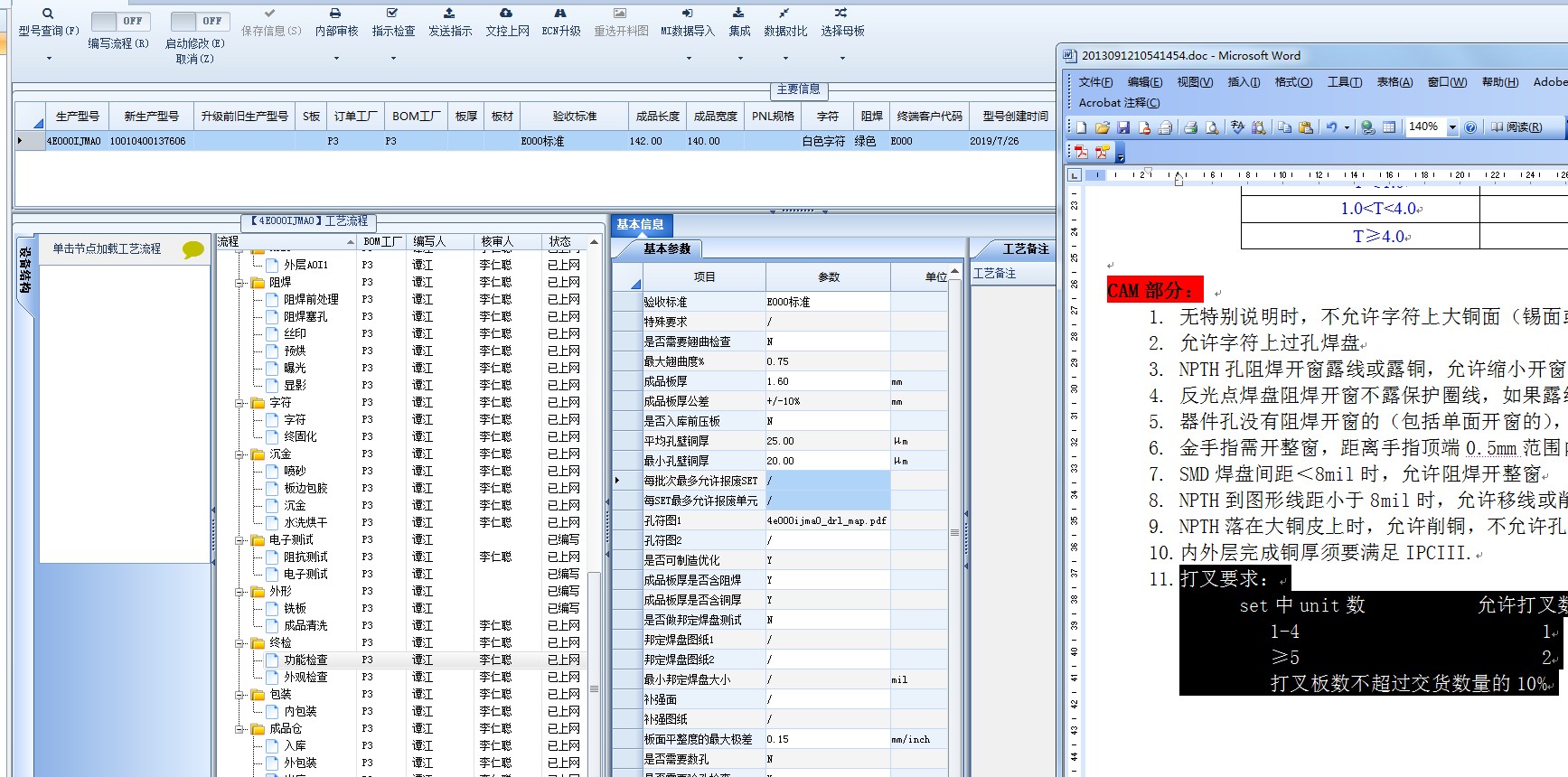
Task: Open 文件(F) menu in Word
Action: click(1095, 82)
